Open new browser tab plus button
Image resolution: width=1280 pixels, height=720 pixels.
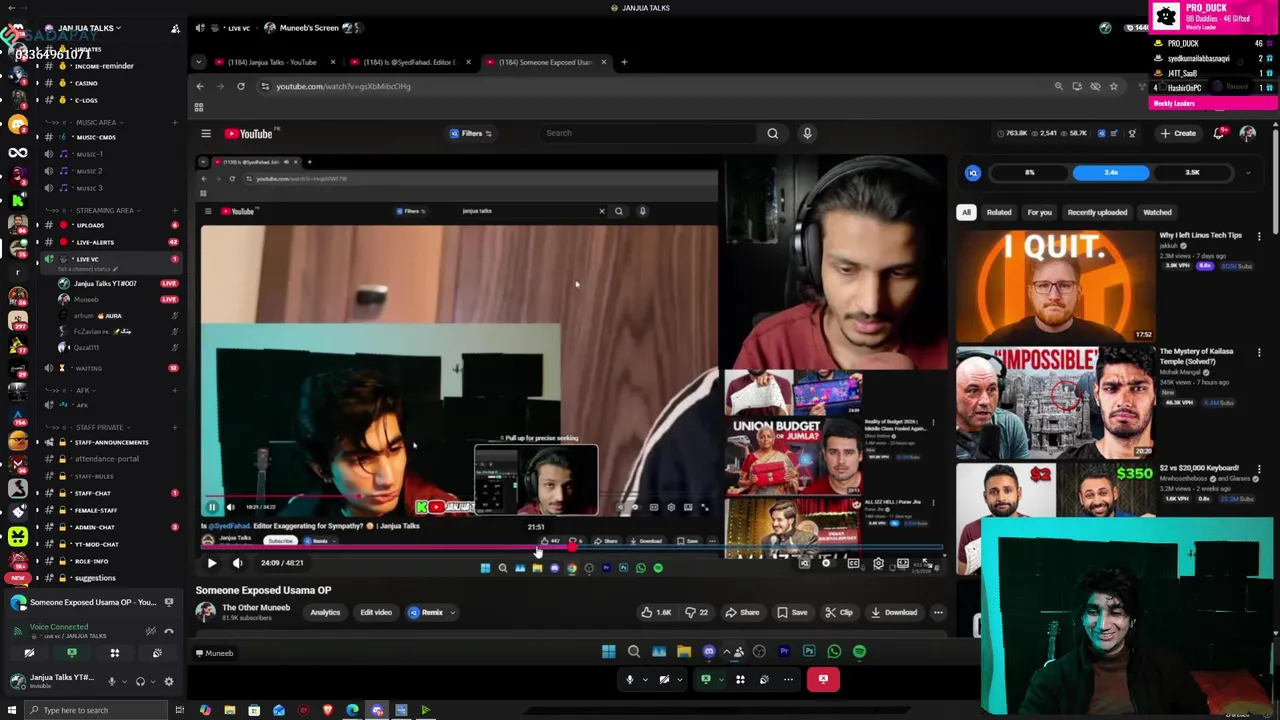point(624,62)
